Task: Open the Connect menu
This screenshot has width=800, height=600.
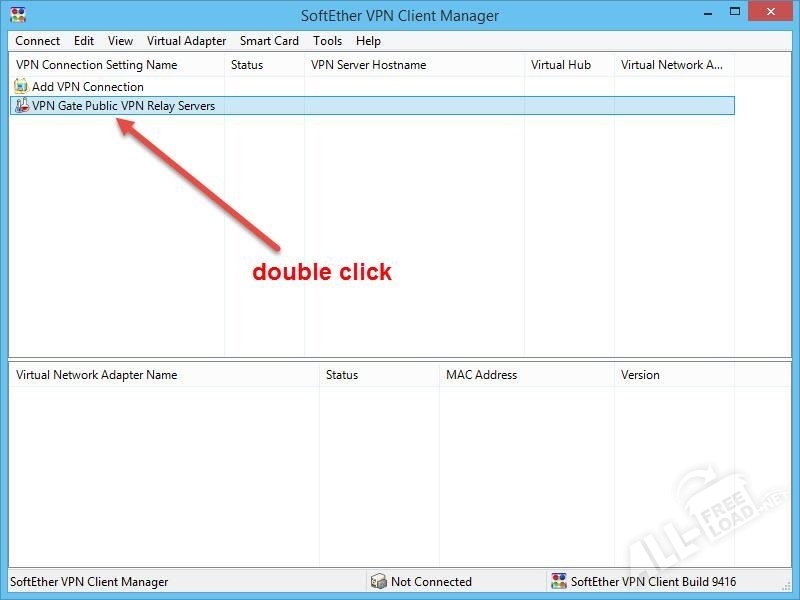Action: tap(38, 41)
